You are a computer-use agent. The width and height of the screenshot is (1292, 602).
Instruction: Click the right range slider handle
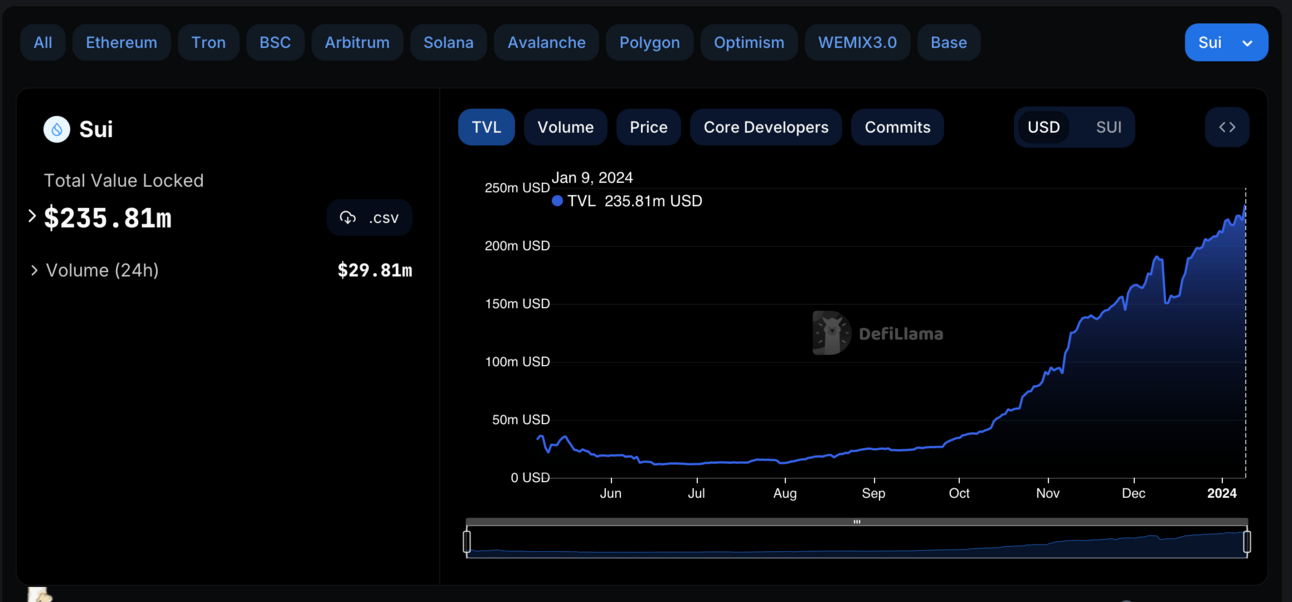(x=1247, y=542)
